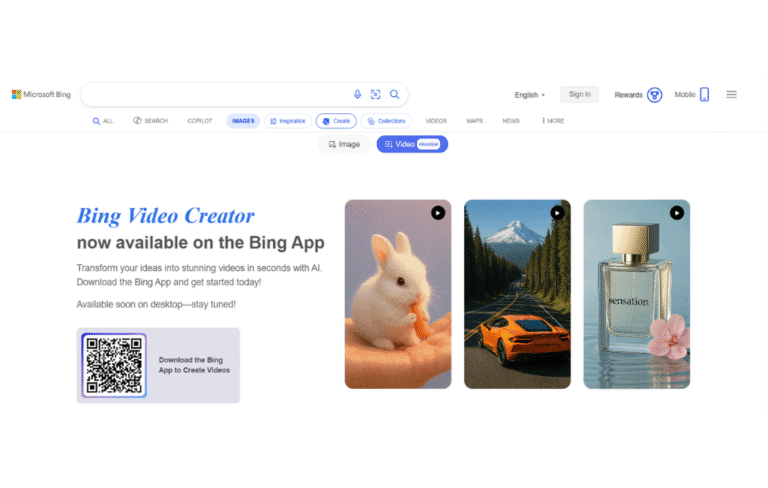This screenshot has width=768, height=488.
Task: Expand the English language dropdown
Action: pos(529,95)
